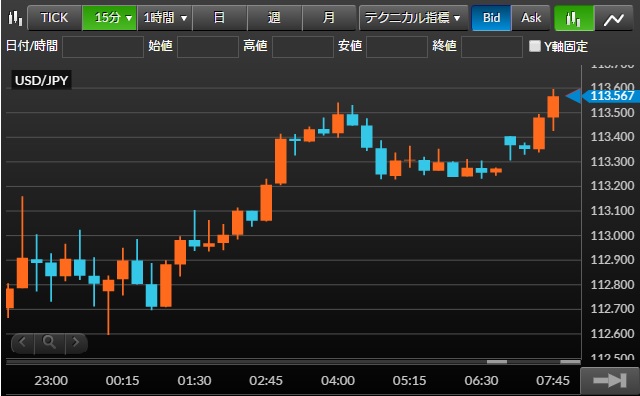The width and height of the screenshot is (640, 396).
Task: Click the 113.500 price axis label
Action: (x=612, y=113)
